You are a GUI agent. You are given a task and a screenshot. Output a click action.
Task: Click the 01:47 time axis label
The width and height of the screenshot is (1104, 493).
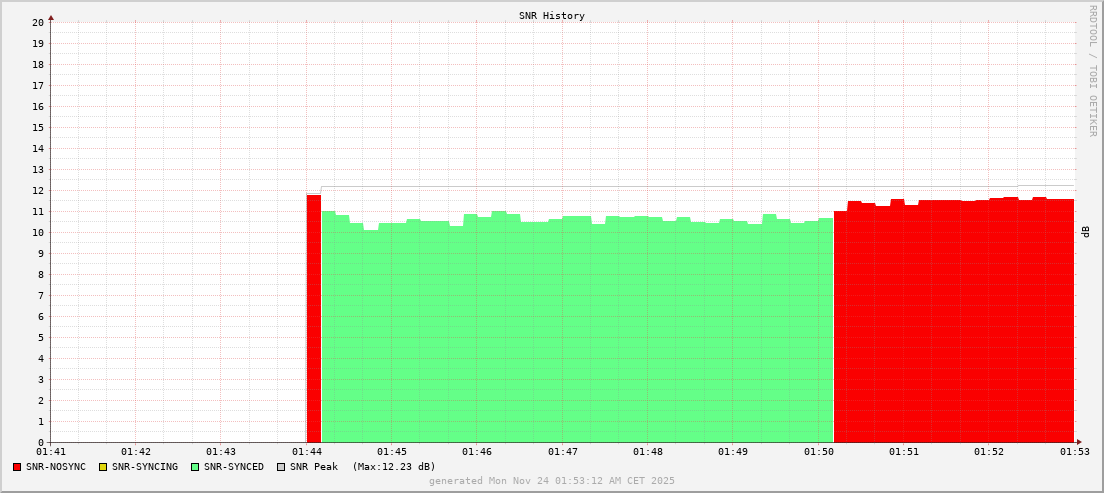pyautogui.click(x=562, y=452)
